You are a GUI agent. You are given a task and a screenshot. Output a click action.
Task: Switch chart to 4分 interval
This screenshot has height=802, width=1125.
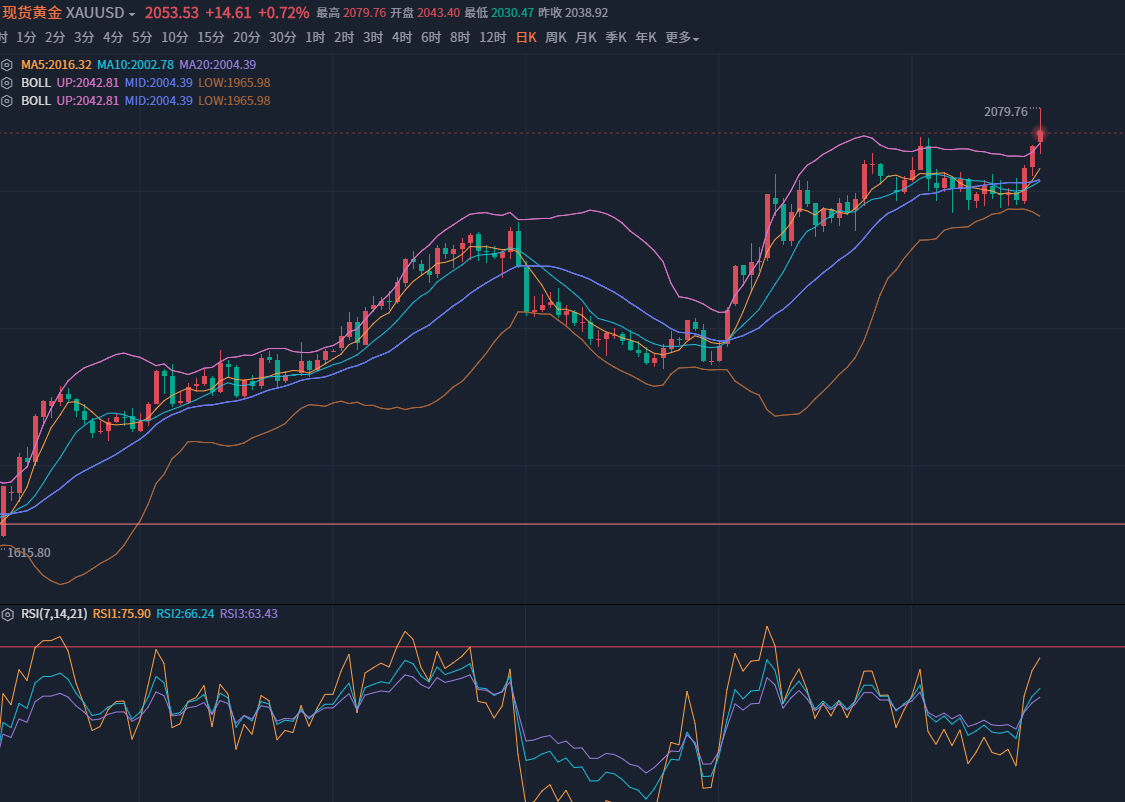point(113,37)
